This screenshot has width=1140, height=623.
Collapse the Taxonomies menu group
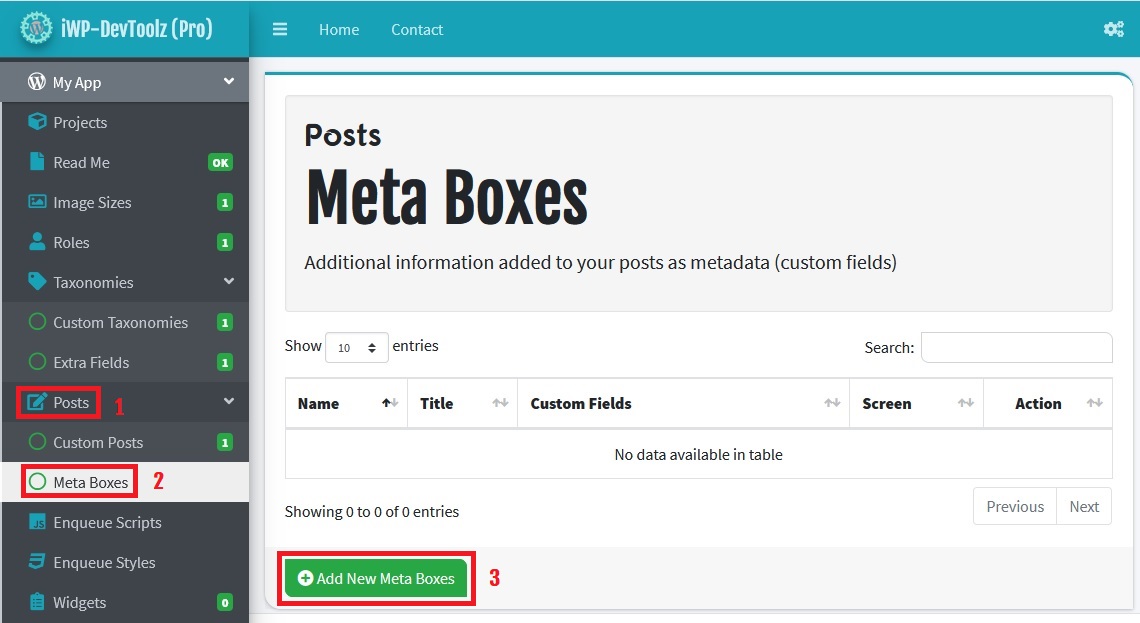click(x=229, y=282)
